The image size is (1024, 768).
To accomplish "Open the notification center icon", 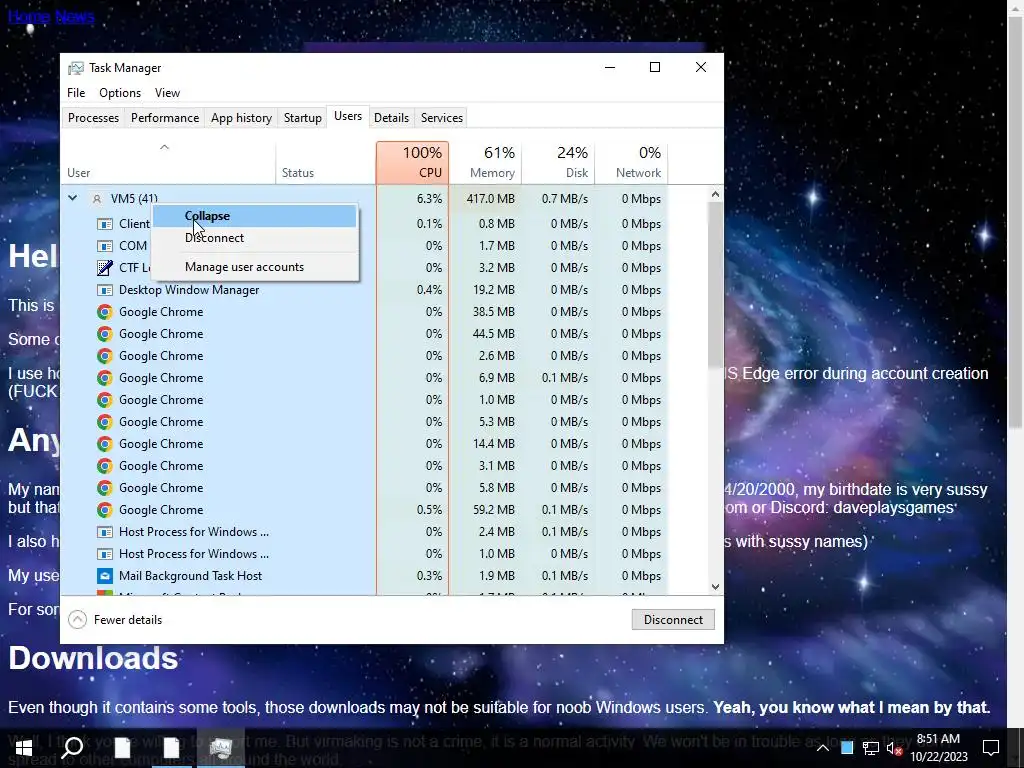I will (991, 748).
